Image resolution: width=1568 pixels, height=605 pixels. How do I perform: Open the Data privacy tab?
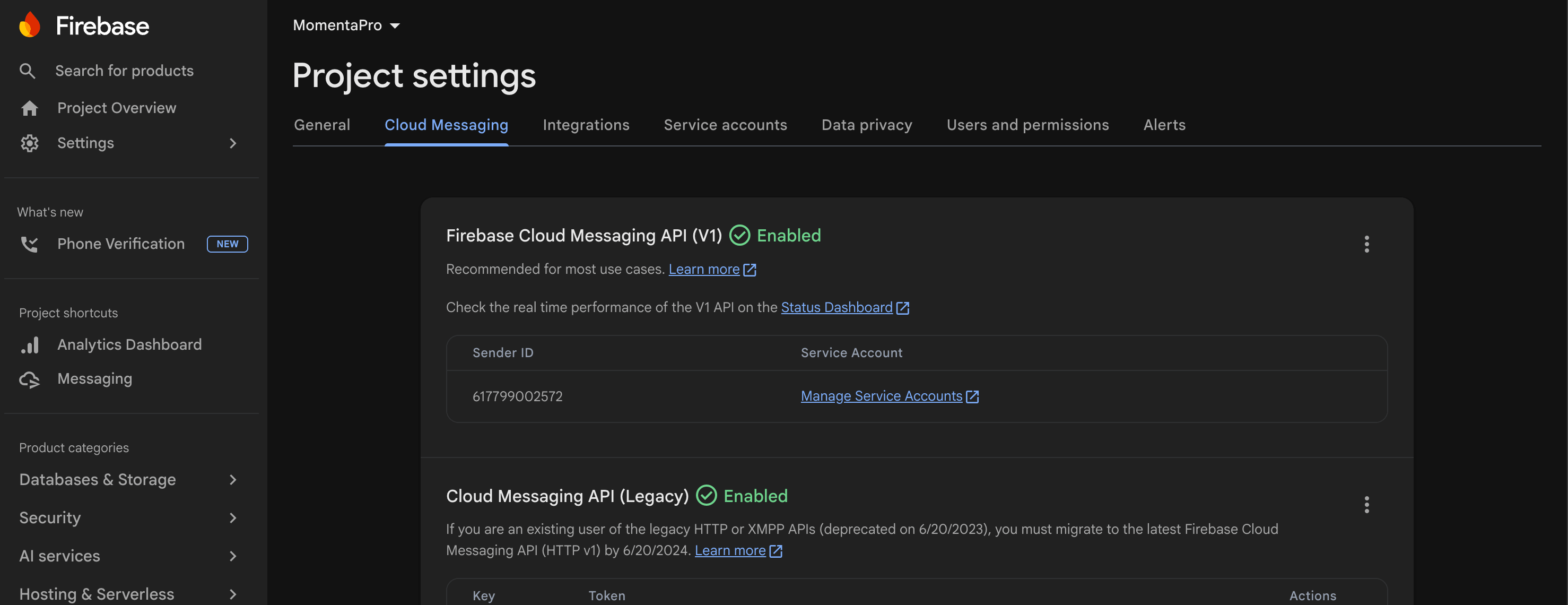867,125
